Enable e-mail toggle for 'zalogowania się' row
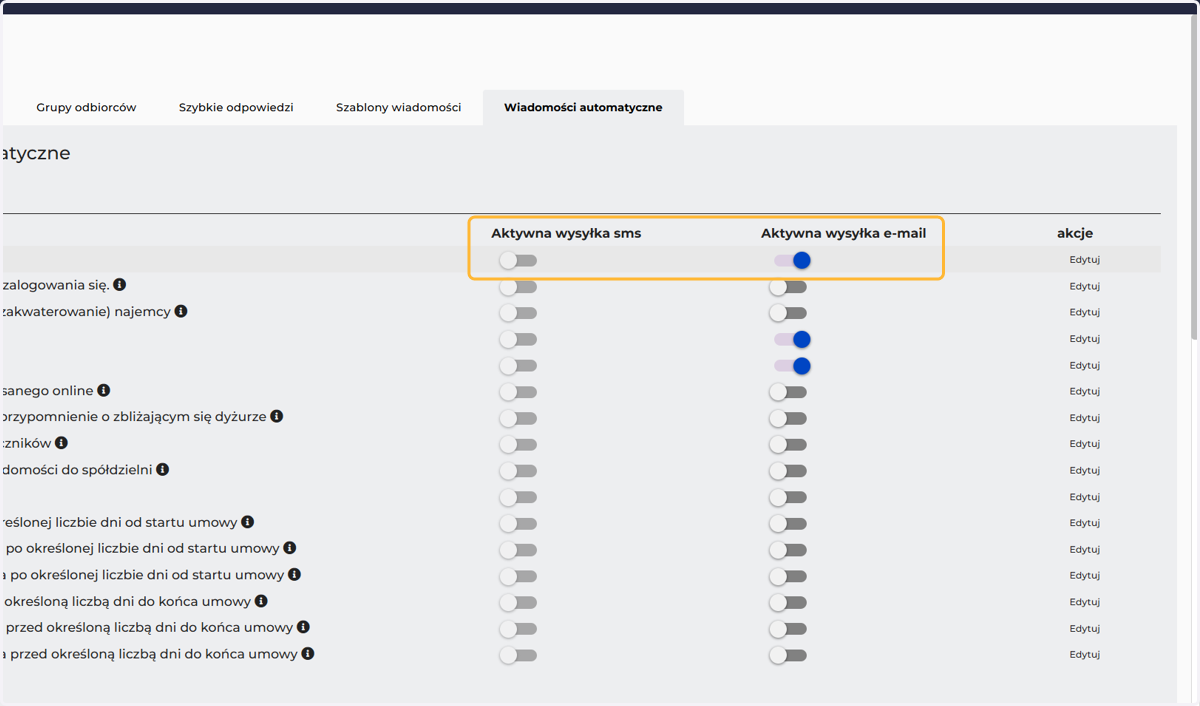This screenshot has width=1200, height=706. click(788, 287)
